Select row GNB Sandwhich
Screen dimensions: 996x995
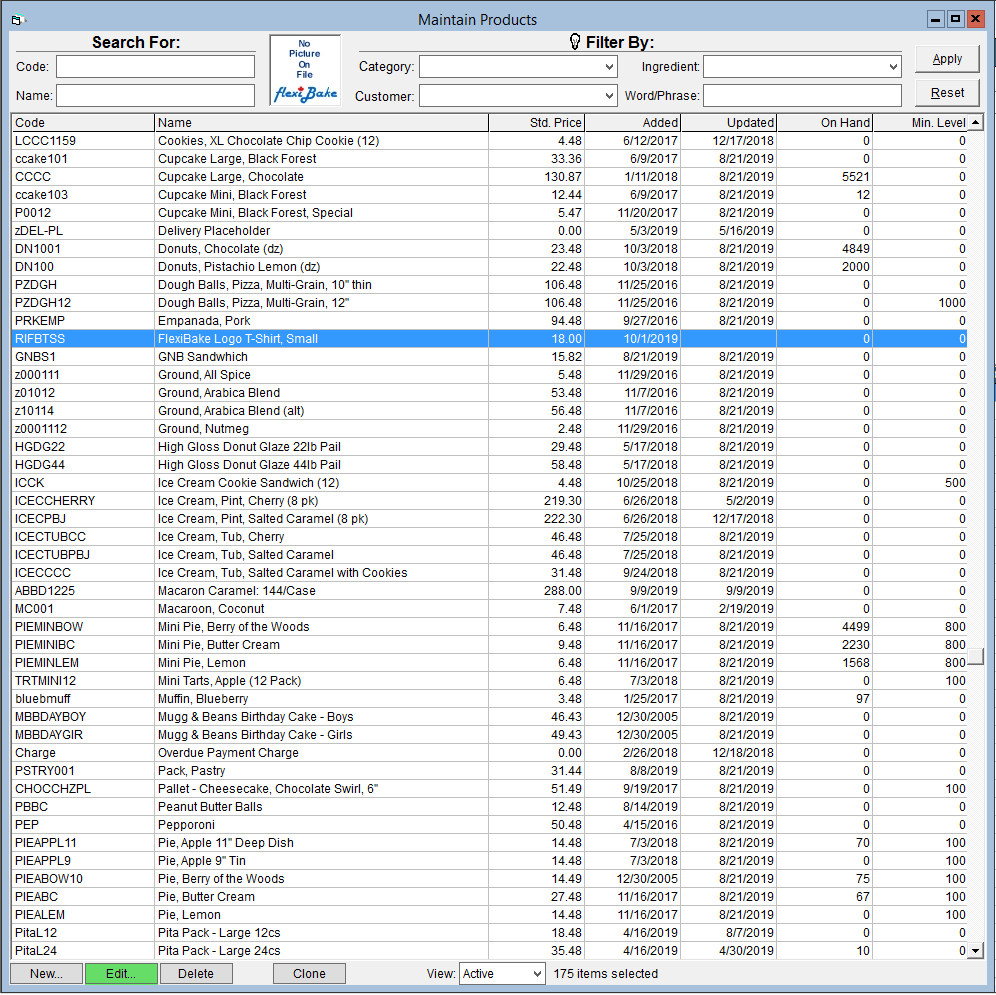(490, 356)
